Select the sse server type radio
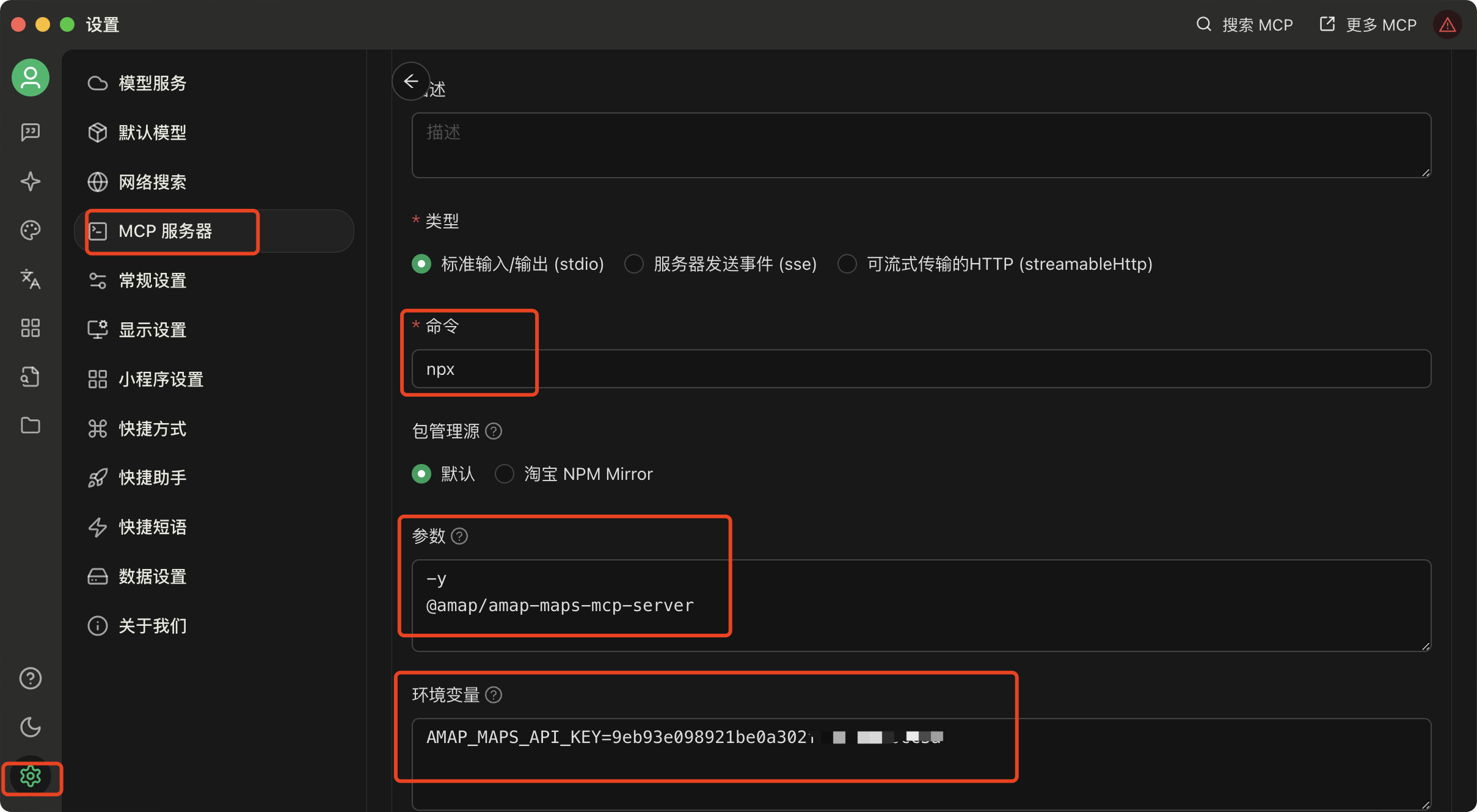 click(x=634, y=264)
